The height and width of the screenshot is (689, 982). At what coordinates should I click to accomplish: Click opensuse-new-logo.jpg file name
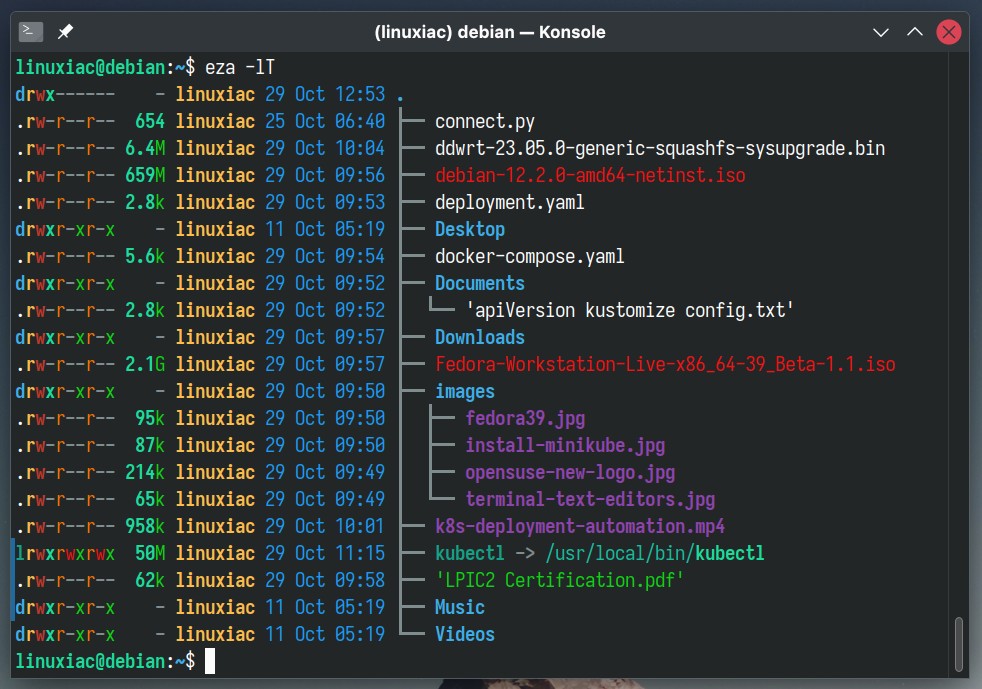tap(570, 472)
